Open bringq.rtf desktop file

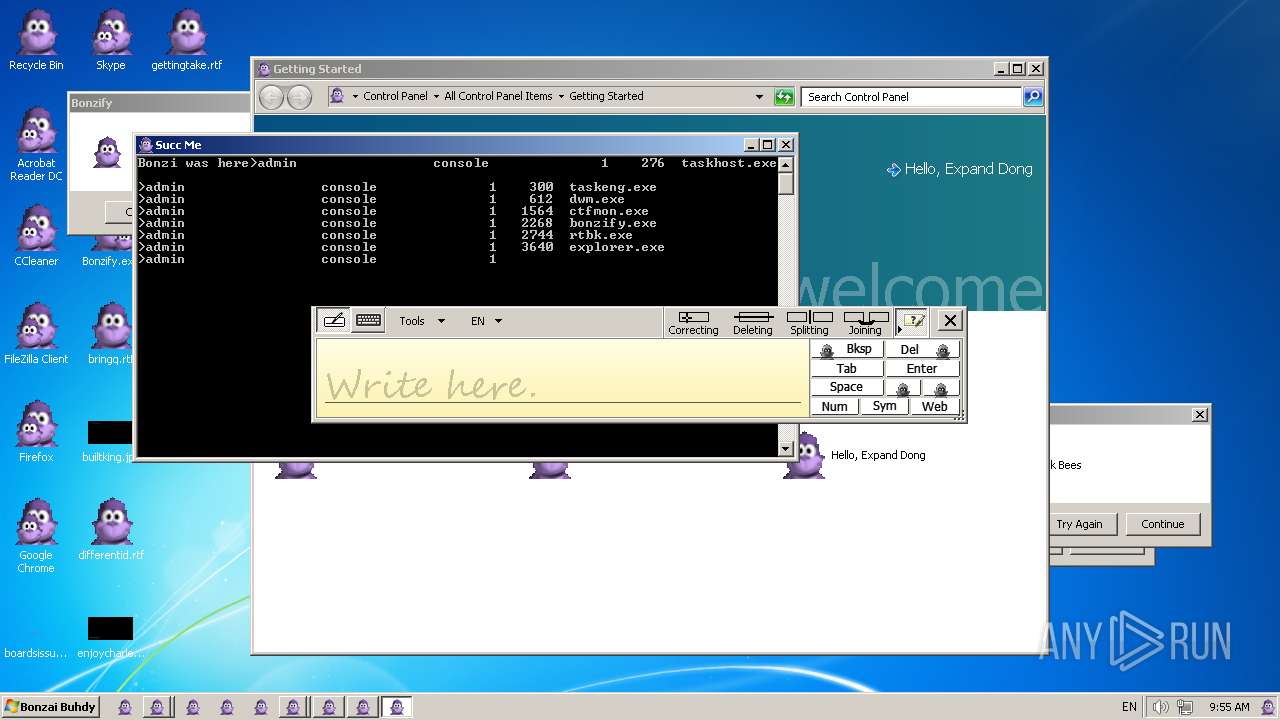coord(110,334)
